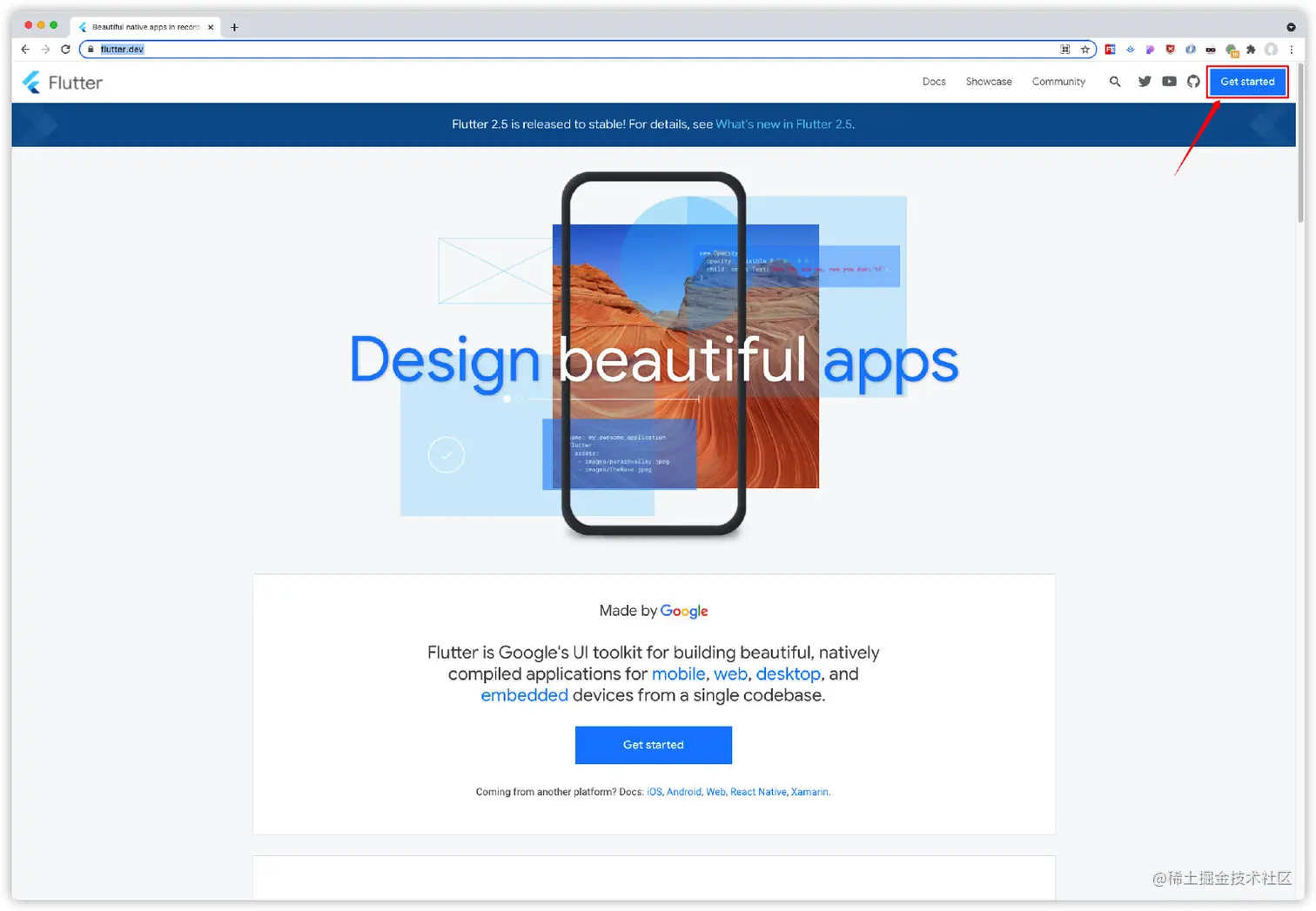This screenshot has height=911, width=1316.
Task: Expand the tab search dropdown arrow
Action: (1291, 27)
